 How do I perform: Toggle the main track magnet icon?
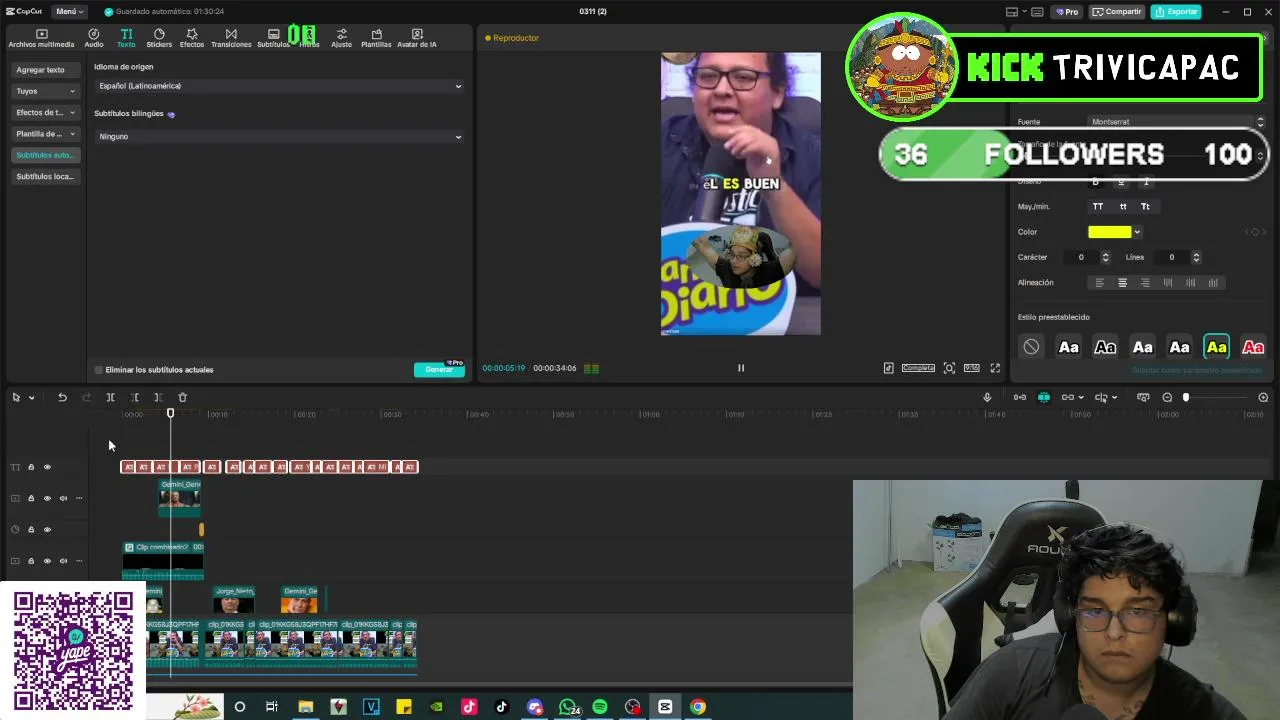[1019, 398]
